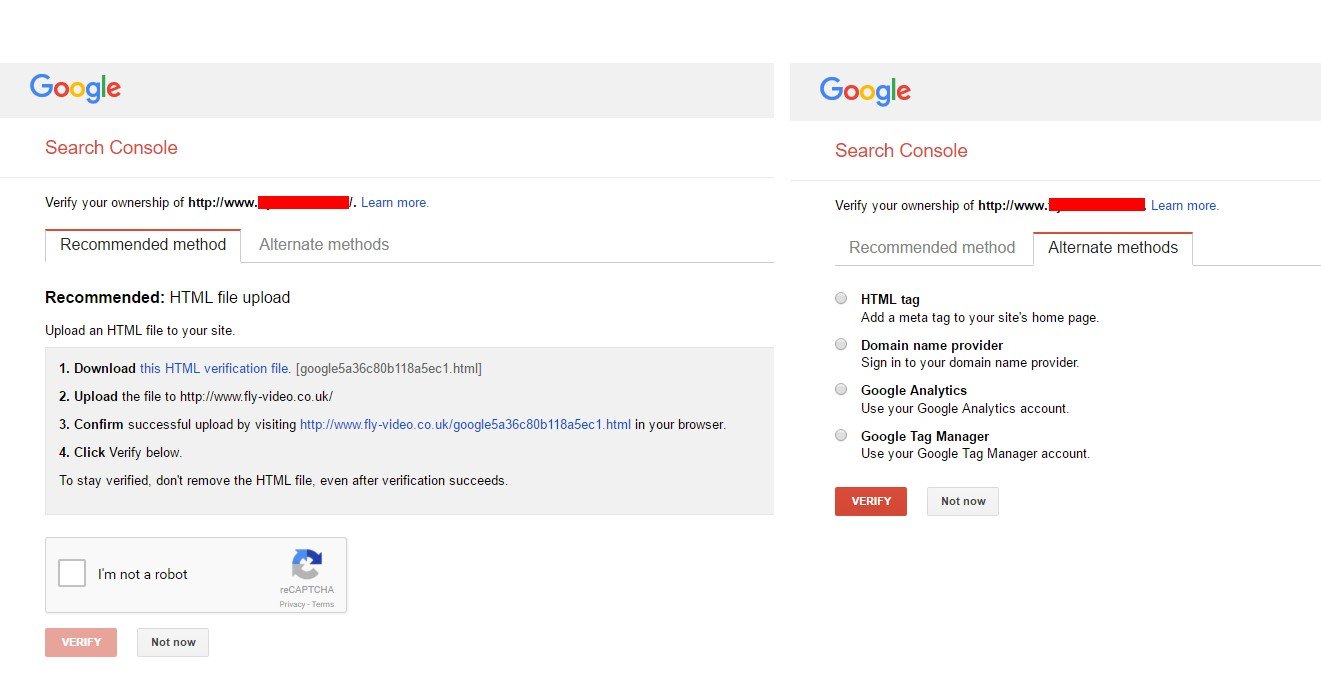
Task: Tick the "I'm not a robot" checkbox
Action: point(72,574)
